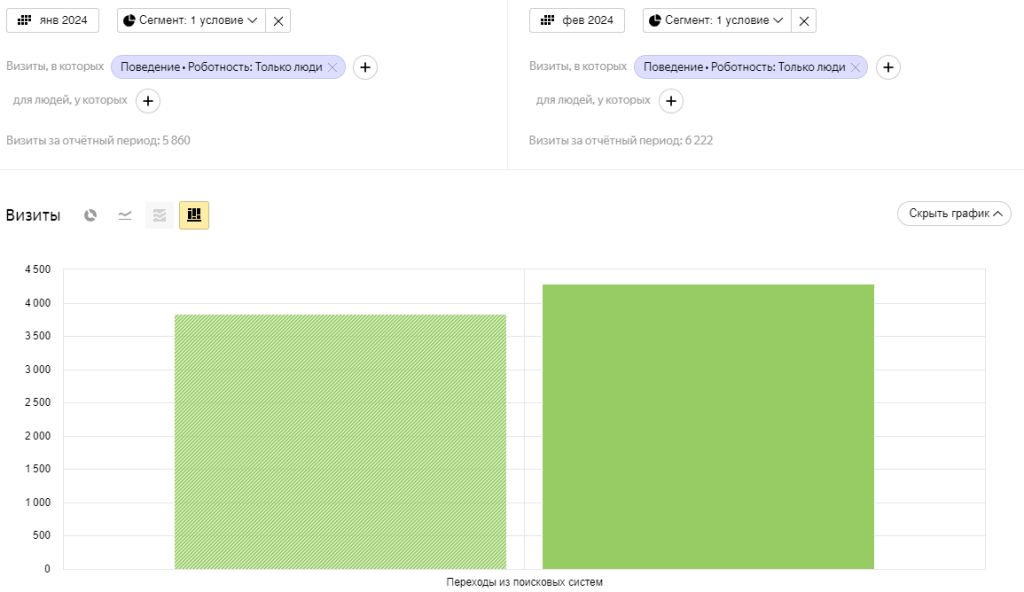Clear the February segment with X button

pos(803,20)
